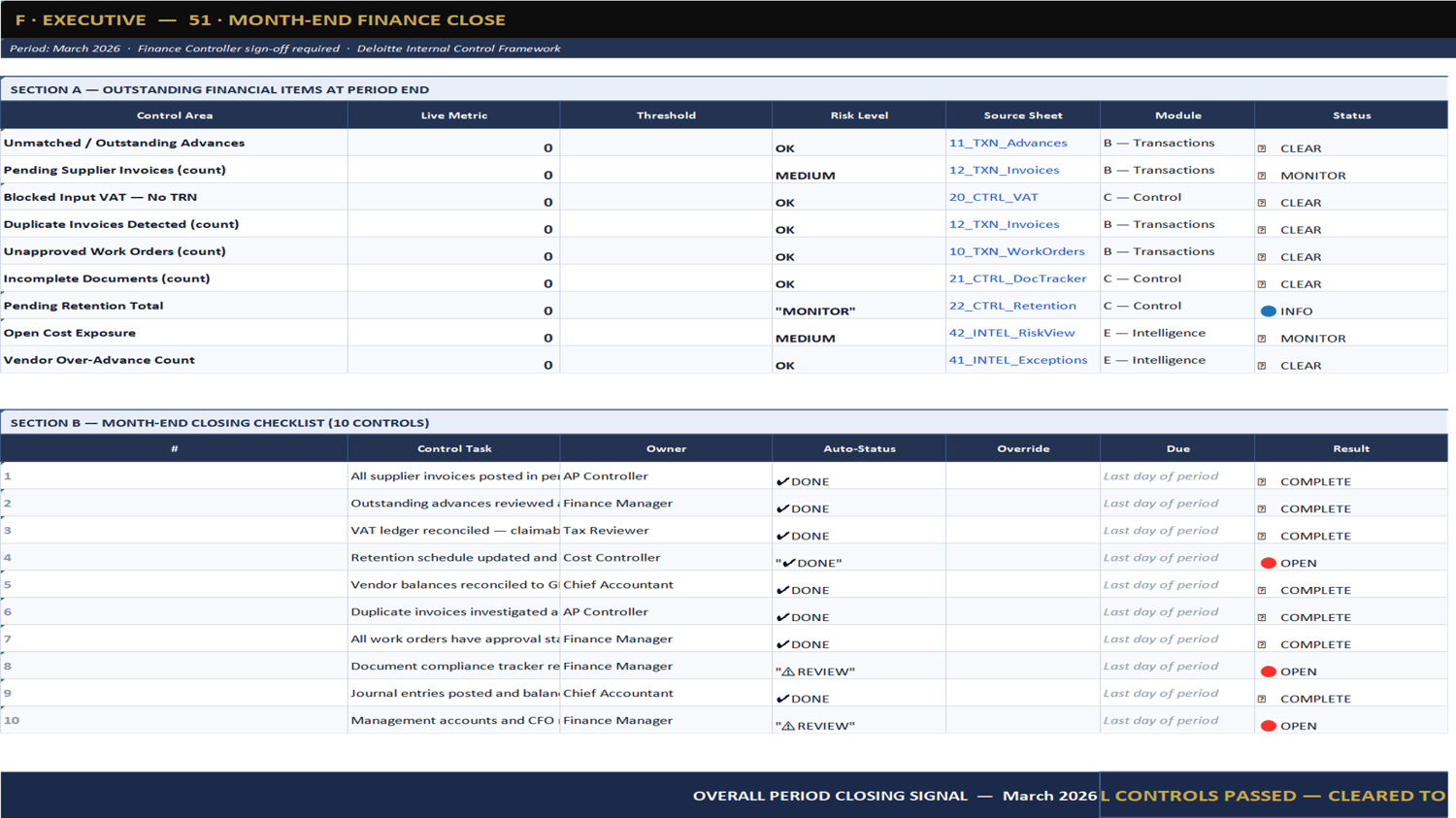Click the DONE checkmark in the AP Controller invoices-posted row
This screenshot has height=818, width=1456.
(782, 481)
